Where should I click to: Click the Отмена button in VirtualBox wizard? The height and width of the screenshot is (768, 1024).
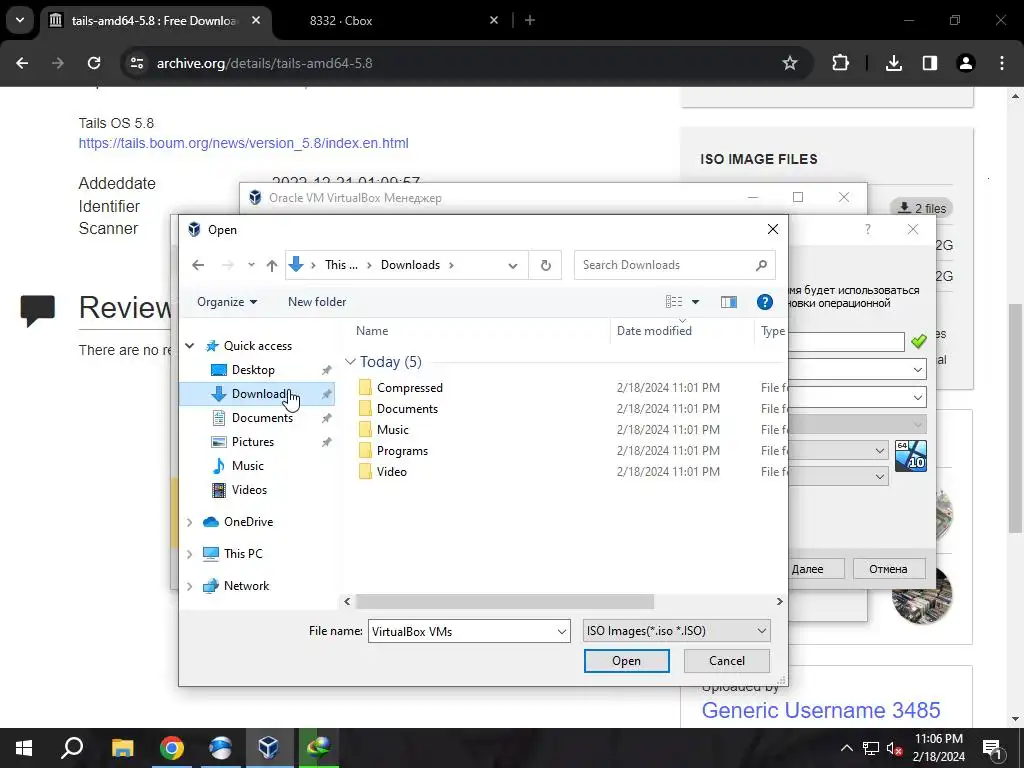click(x=888, y=569)
